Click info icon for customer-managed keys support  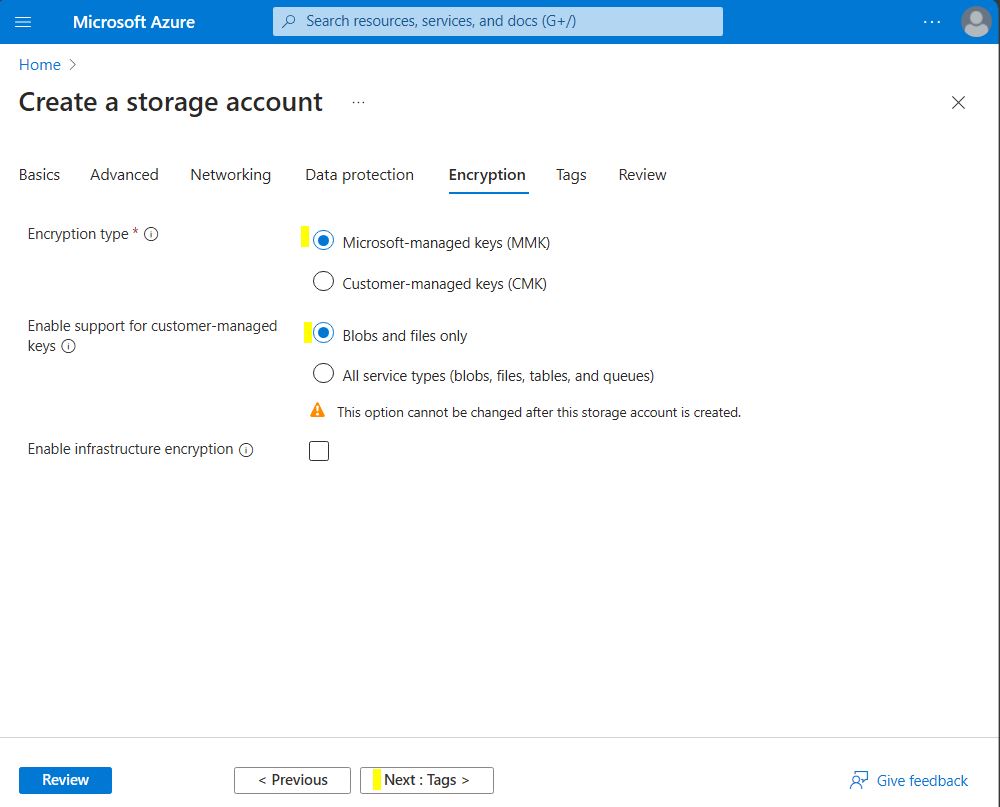point(69,347)
